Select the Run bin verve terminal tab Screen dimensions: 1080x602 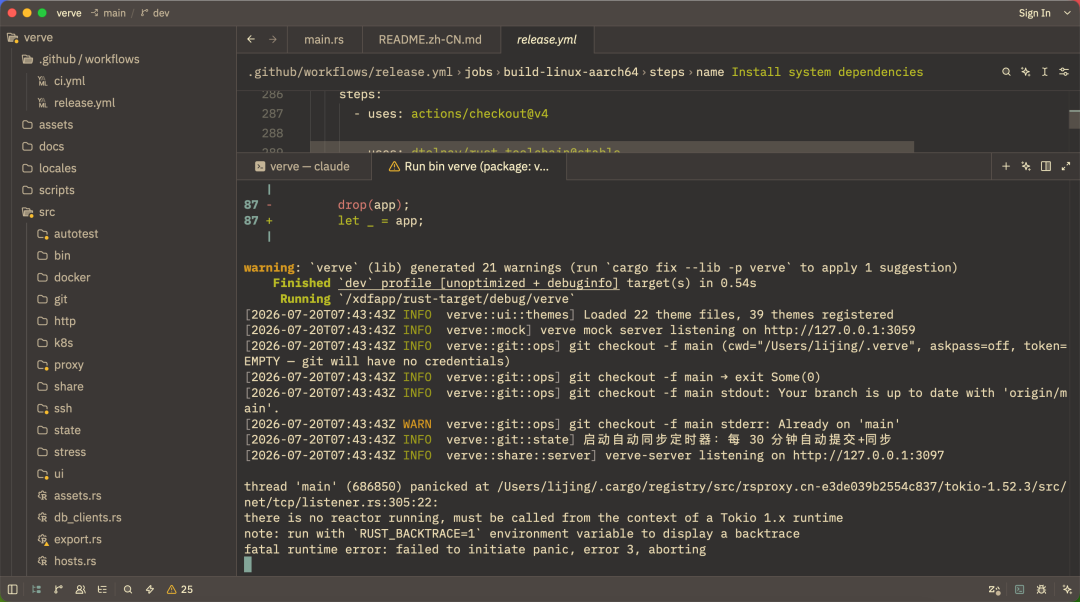[x=469, y=166]
